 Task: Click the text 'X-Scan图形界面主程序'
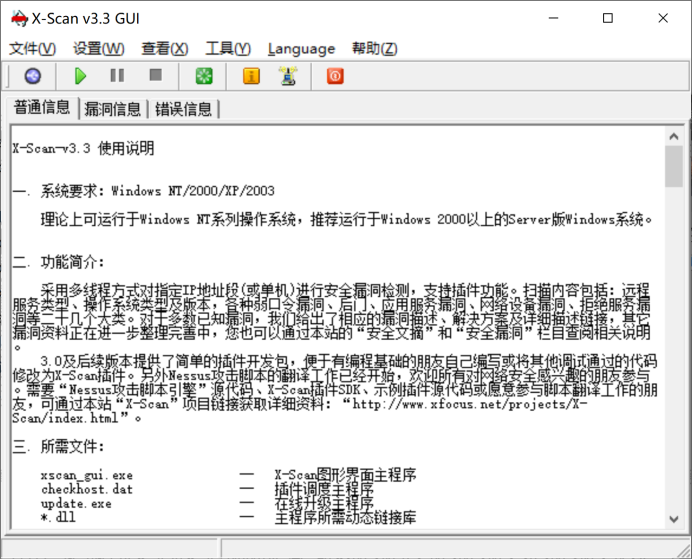coord(345,475)
